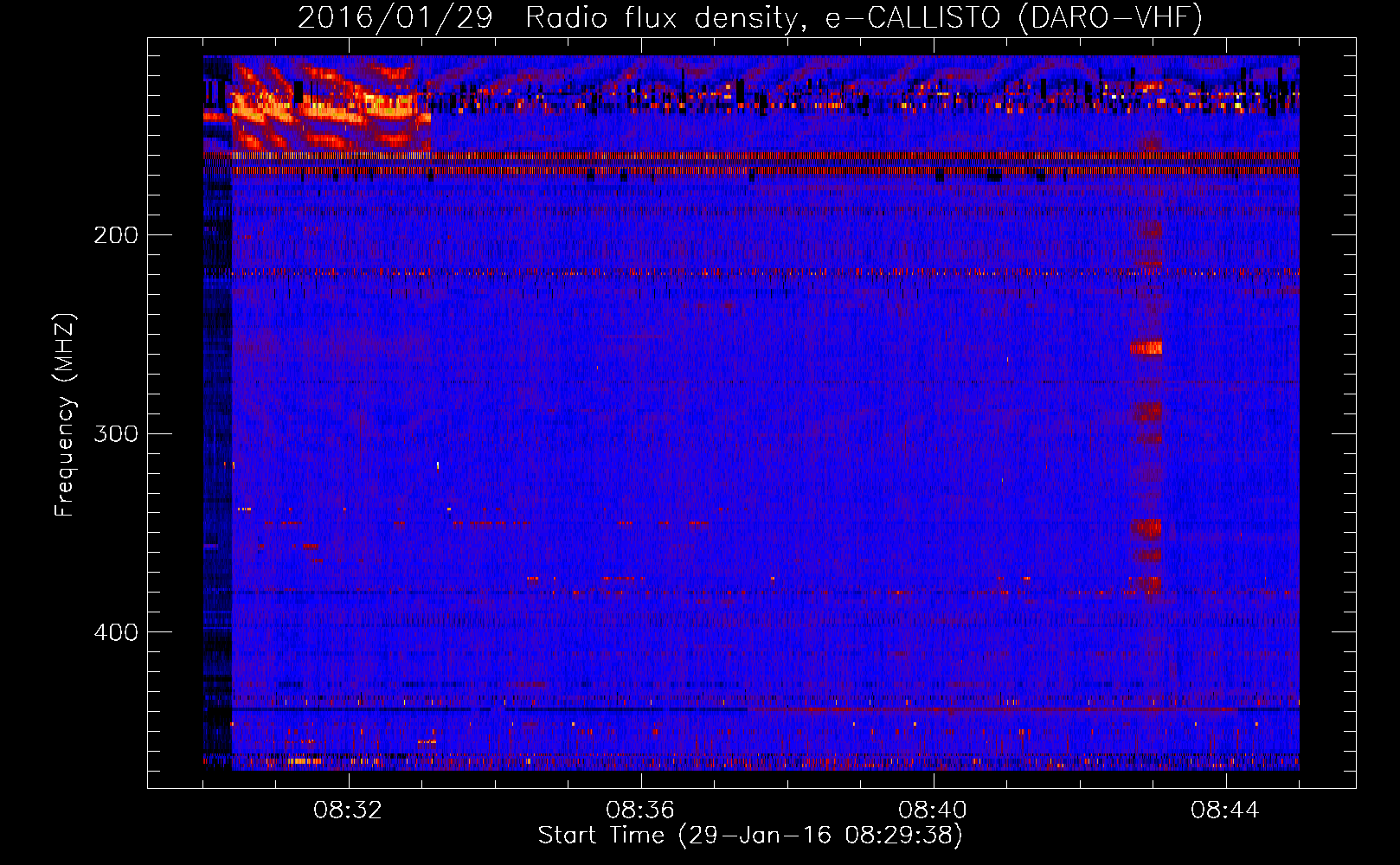Click the 300 frequency tick label
Image resolution: width=1400 pixels, height=865 pixels.
116,433
